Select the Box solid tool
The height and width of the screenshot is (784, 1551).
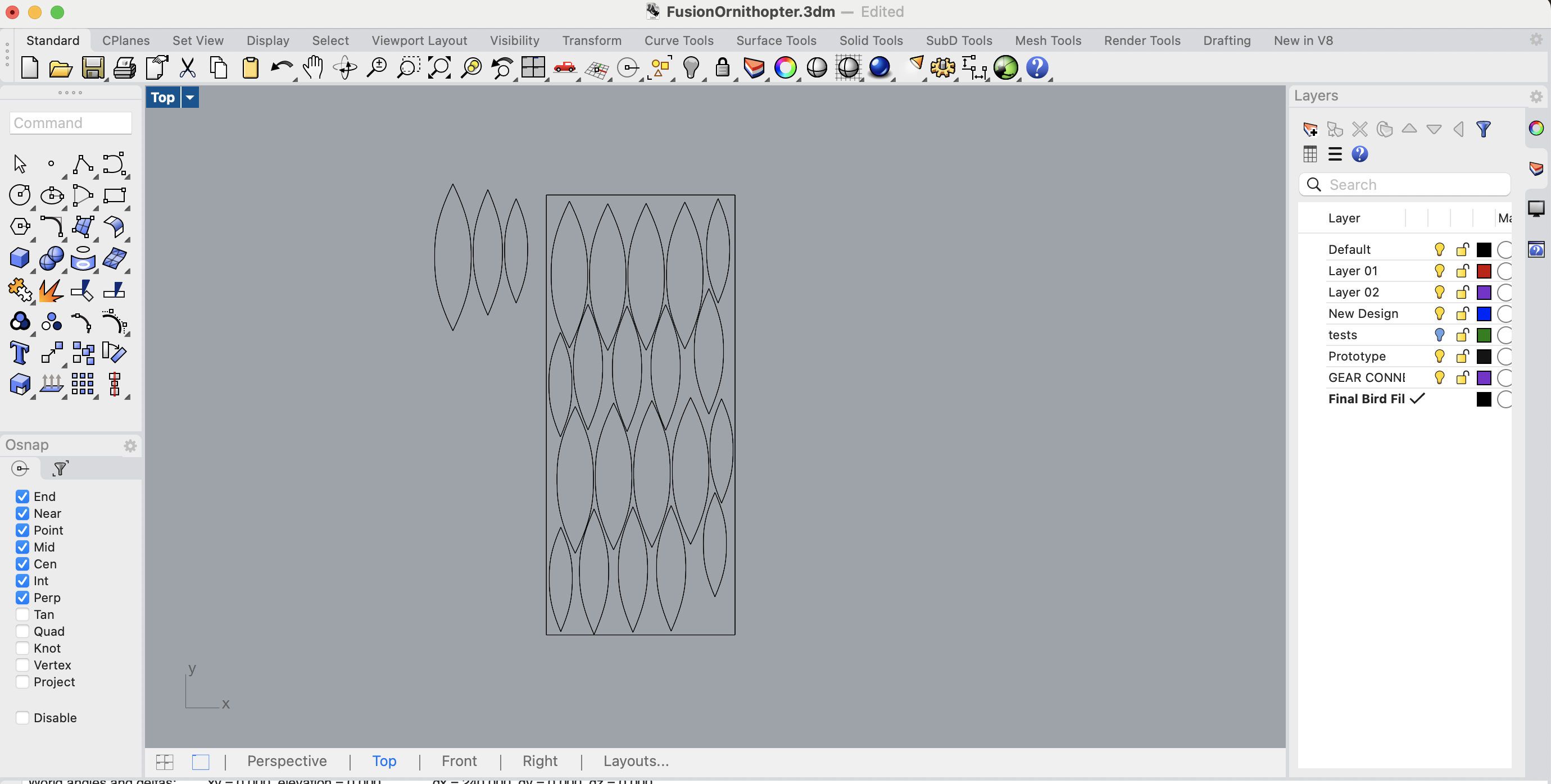(x=20, y=259)
